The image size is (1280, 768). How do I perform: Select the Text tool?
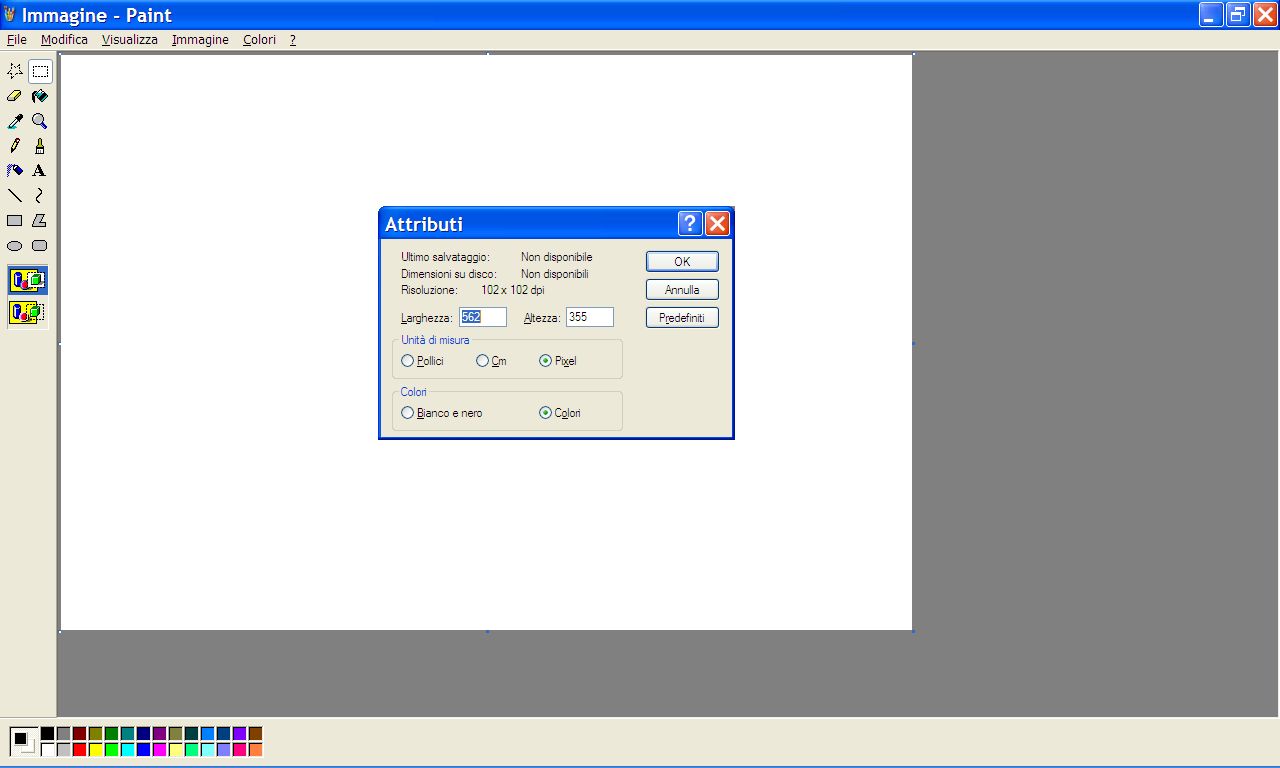[x=40, y=171]
